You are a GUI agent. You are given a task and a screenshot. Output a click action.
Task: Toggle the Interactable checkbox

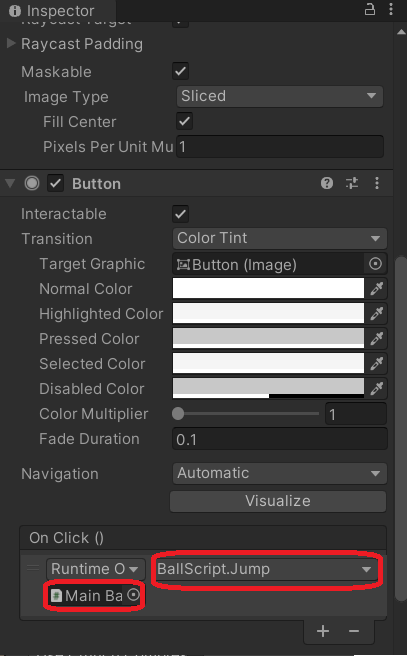pyautogui.click(x=180, y=214)
